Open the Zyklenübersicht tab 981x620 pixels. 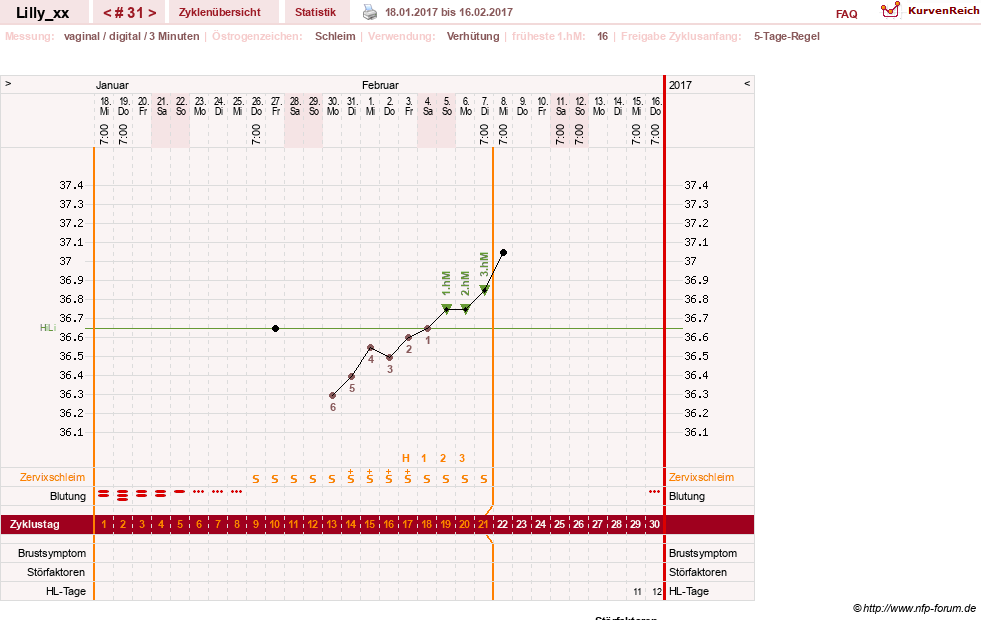coord(220,13)
